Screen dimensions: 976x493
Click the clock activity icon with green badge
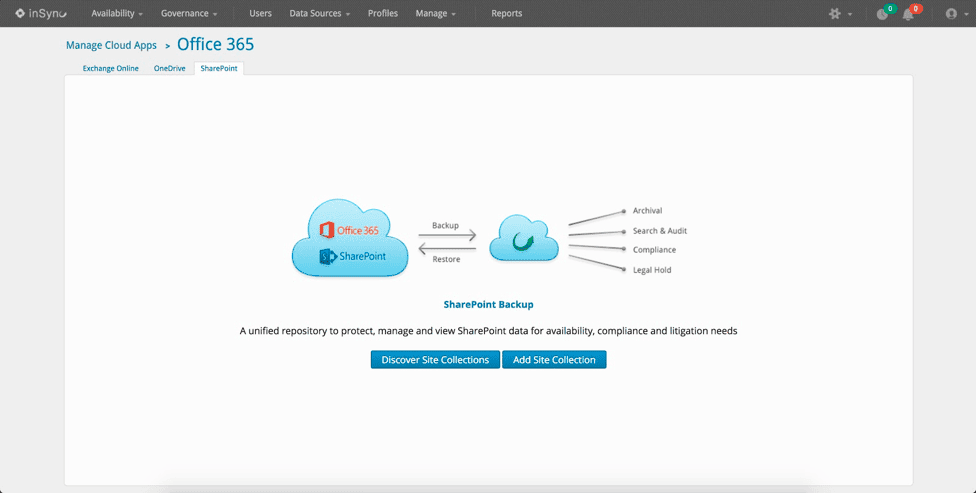pos(881,14)
